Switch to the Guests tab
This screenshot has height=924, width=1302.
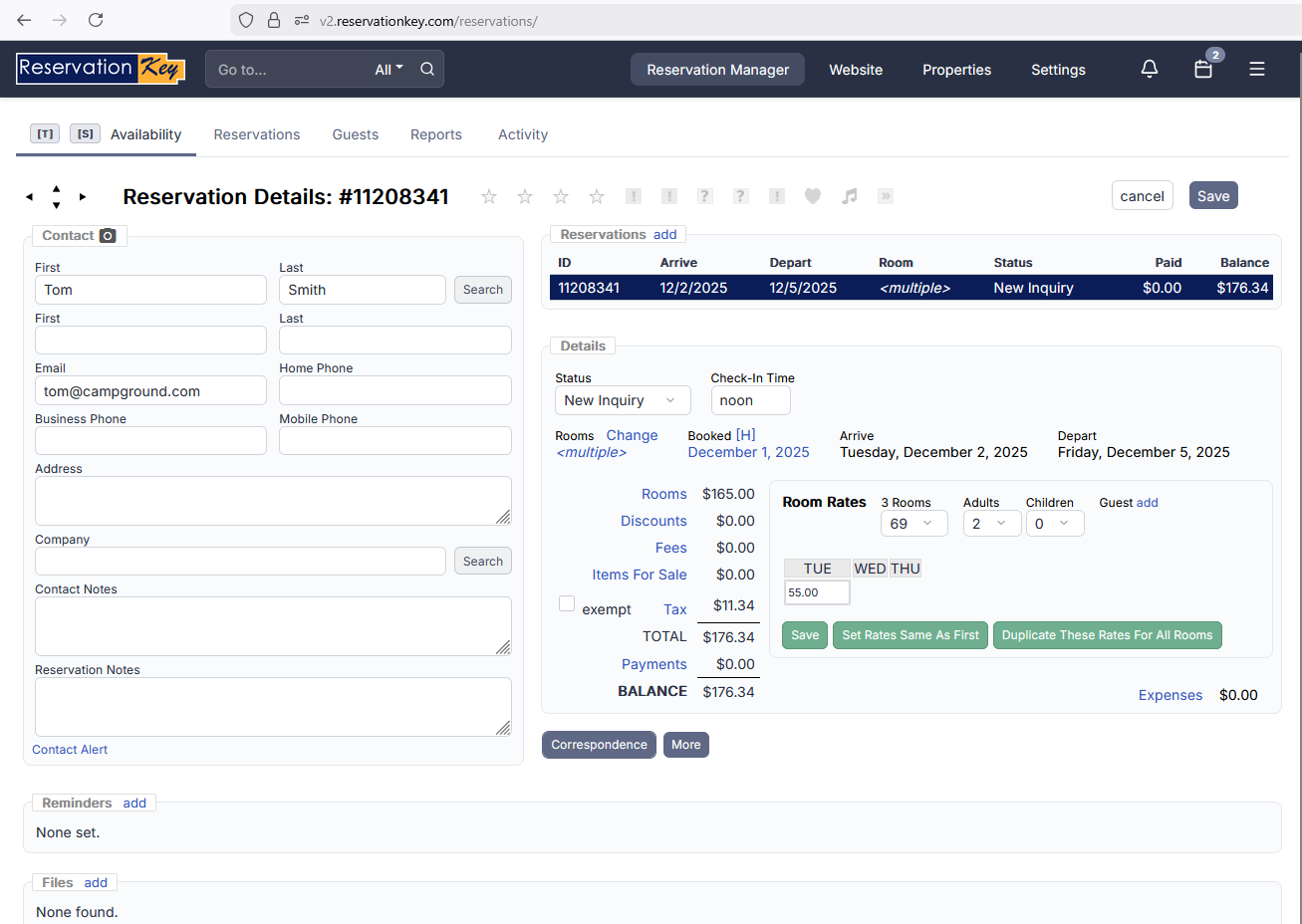355,134
